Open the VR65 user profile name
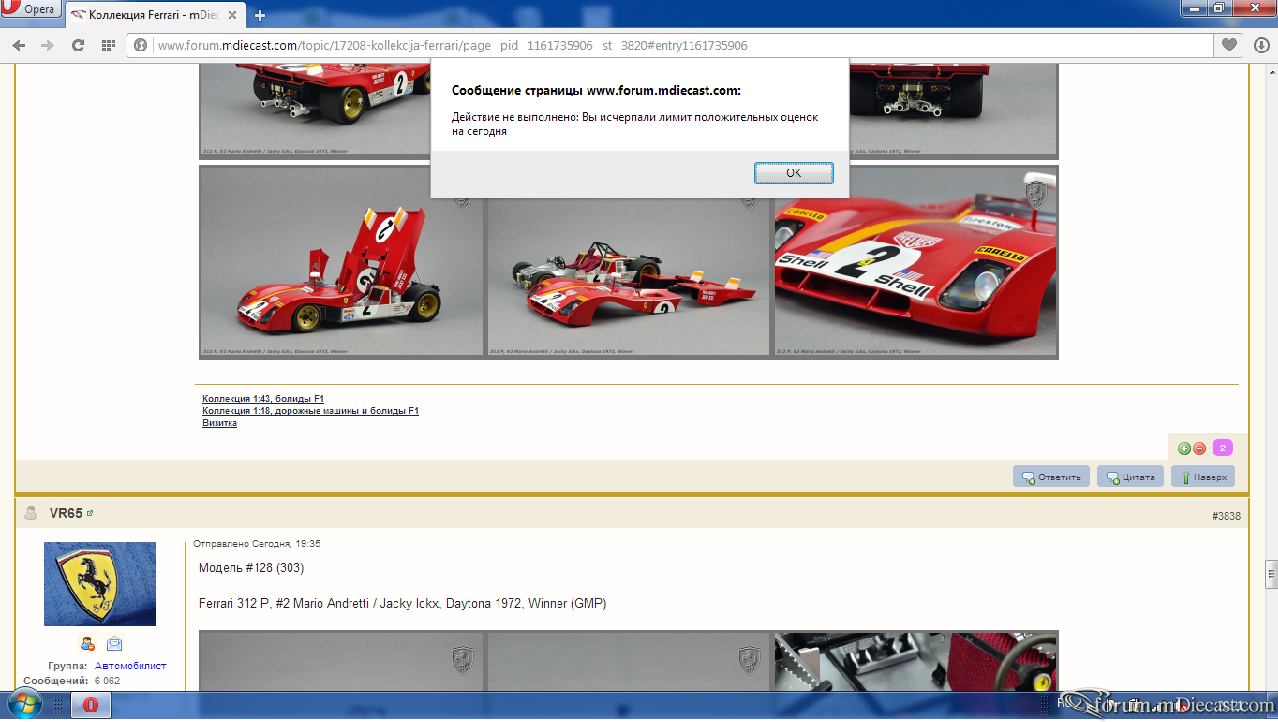1278x722 pixels. [x=66, y=513]
